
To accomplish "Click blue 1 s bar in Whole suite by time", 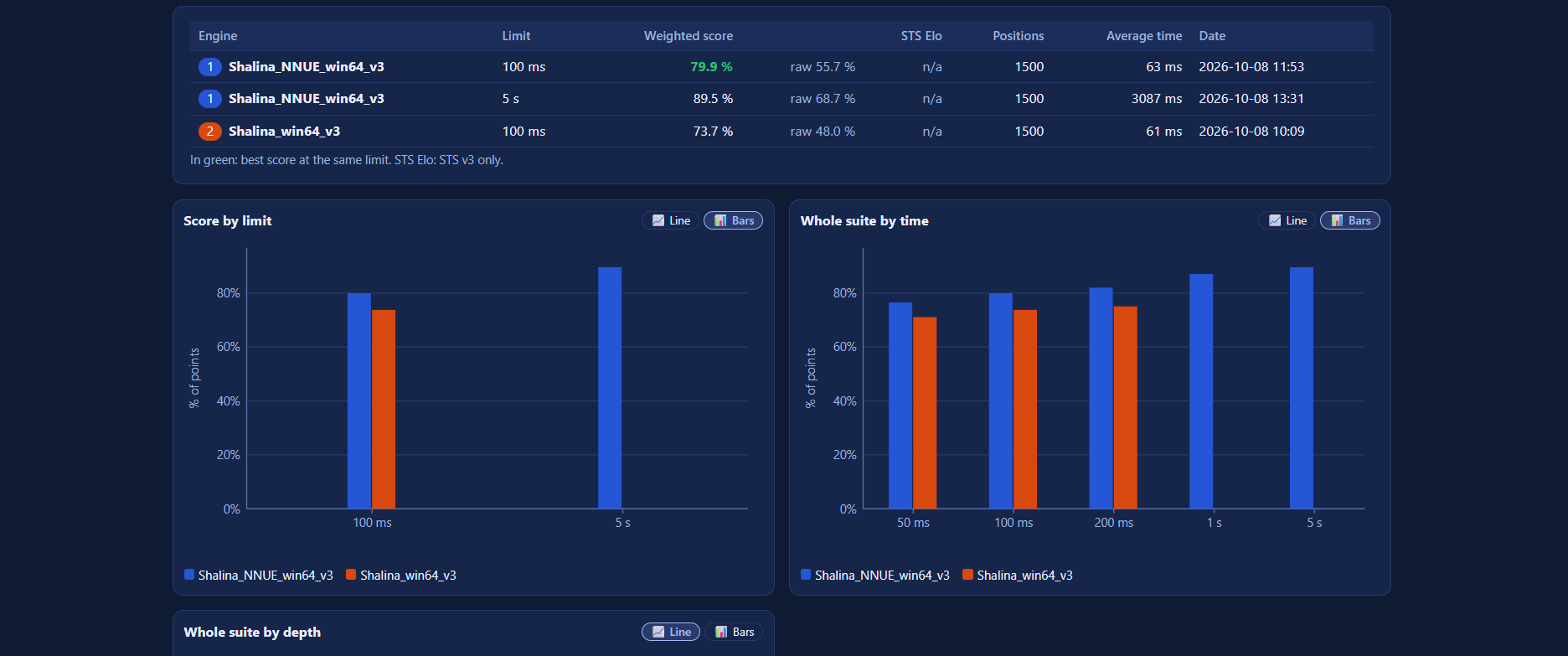I will 1201,391.
